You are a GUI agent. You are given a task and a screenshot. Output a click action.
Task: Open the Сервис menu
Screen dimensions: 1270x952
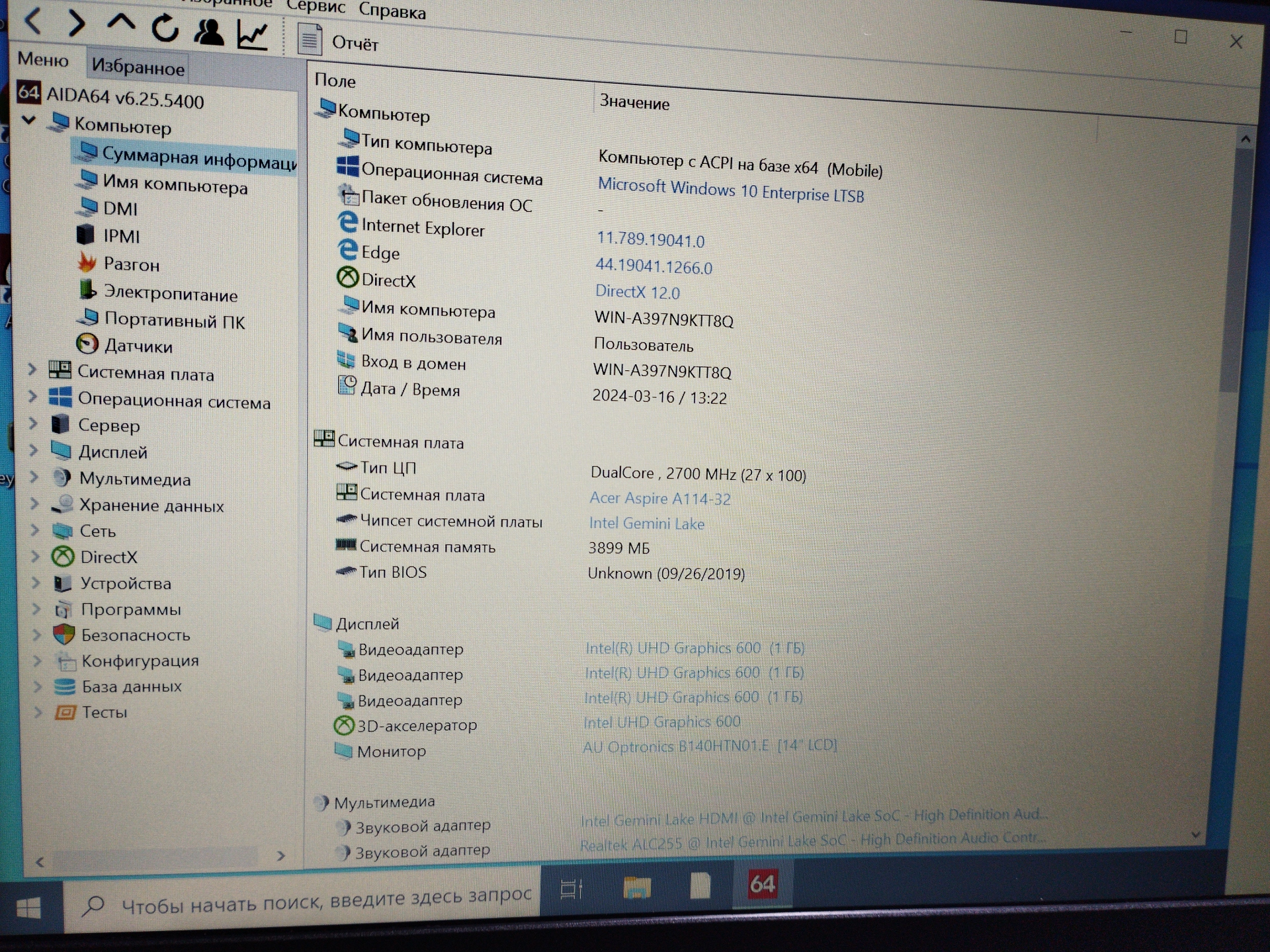(x=316, y=6)
